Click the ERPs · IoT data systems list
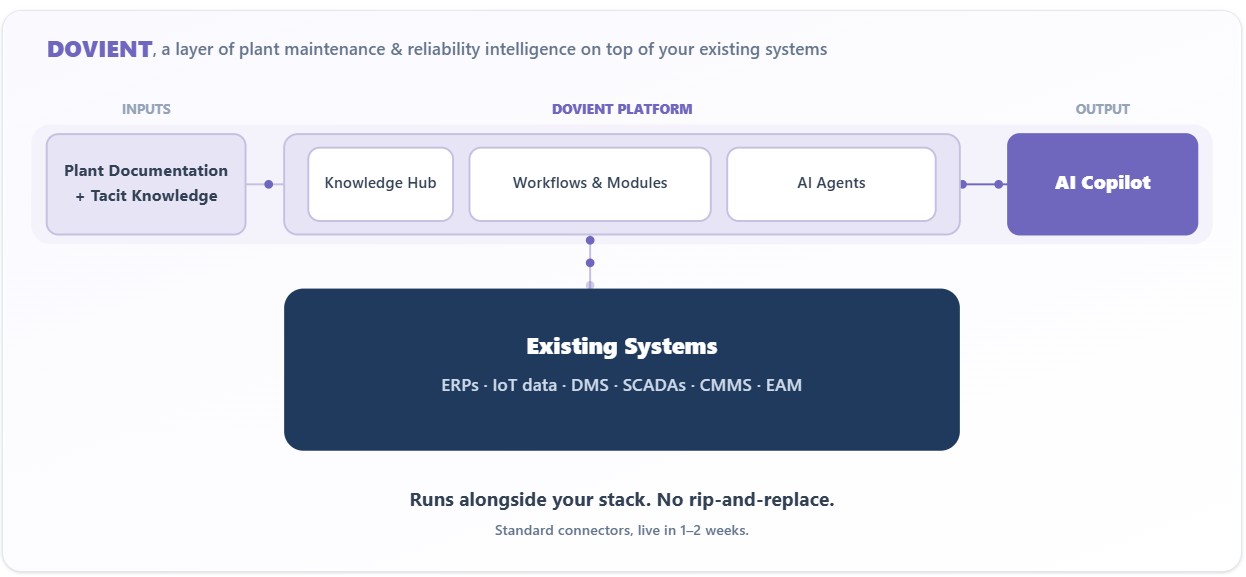Image resolution: width=1246 pixels, height=577 pixels. pyautogui.click(x=622, y=385)
